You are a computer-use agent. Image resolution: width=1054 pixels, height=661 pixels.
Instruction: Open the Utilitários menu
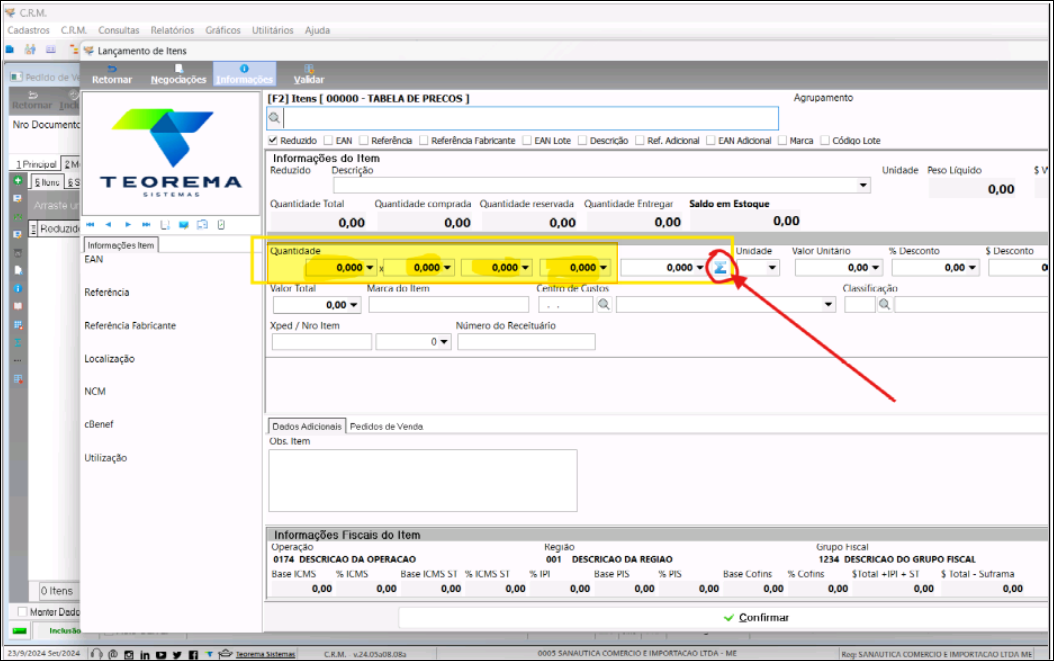tap(272, 30)
